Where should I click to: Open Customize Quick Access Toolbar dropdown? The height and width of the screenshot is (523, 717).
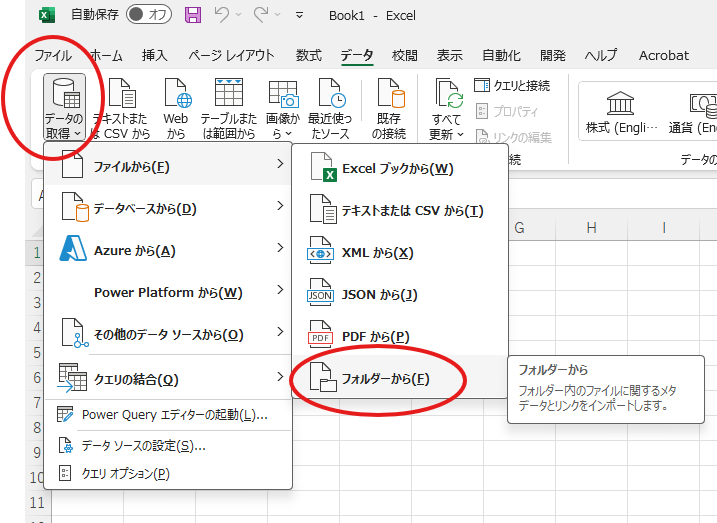click(300, 16)
